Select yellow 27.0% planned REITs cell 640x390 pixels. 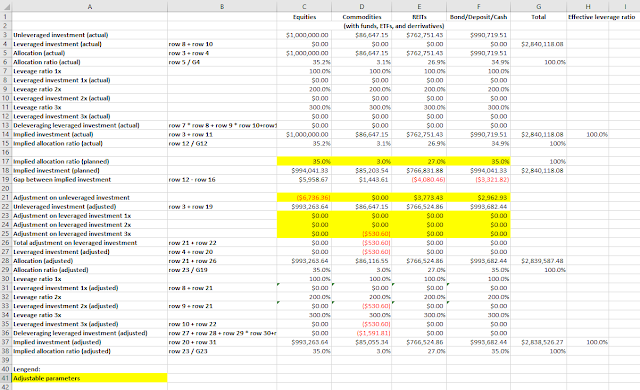(x=419, y=162)
